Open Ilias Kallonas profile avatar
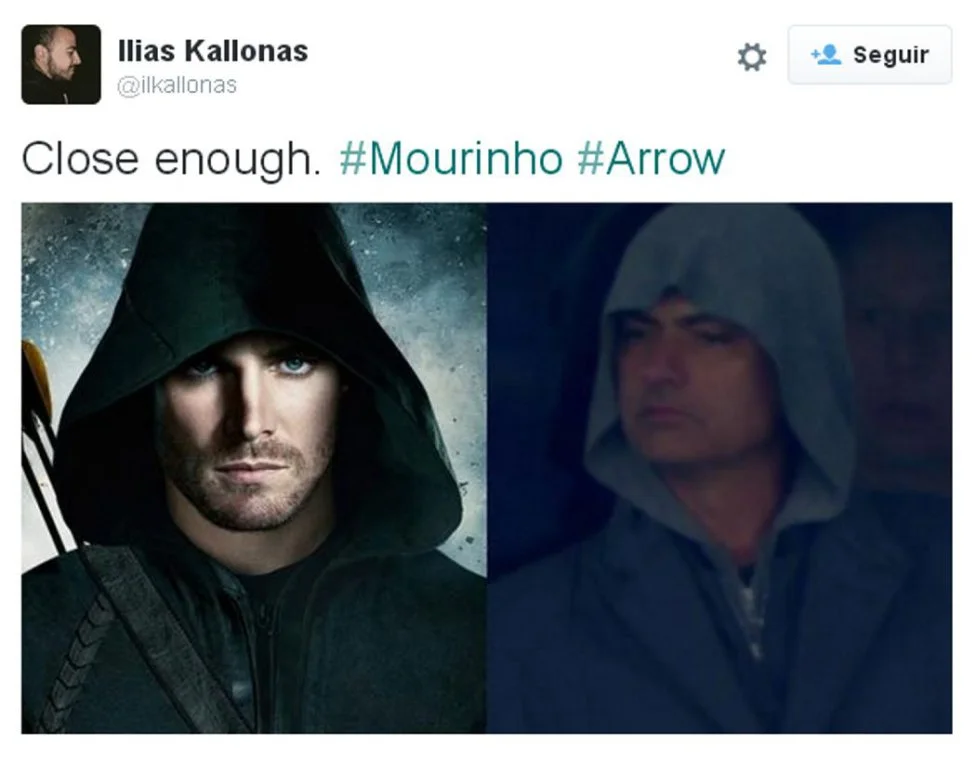The height and width of the screenshot is (758, 976). (x=61, y=64)
